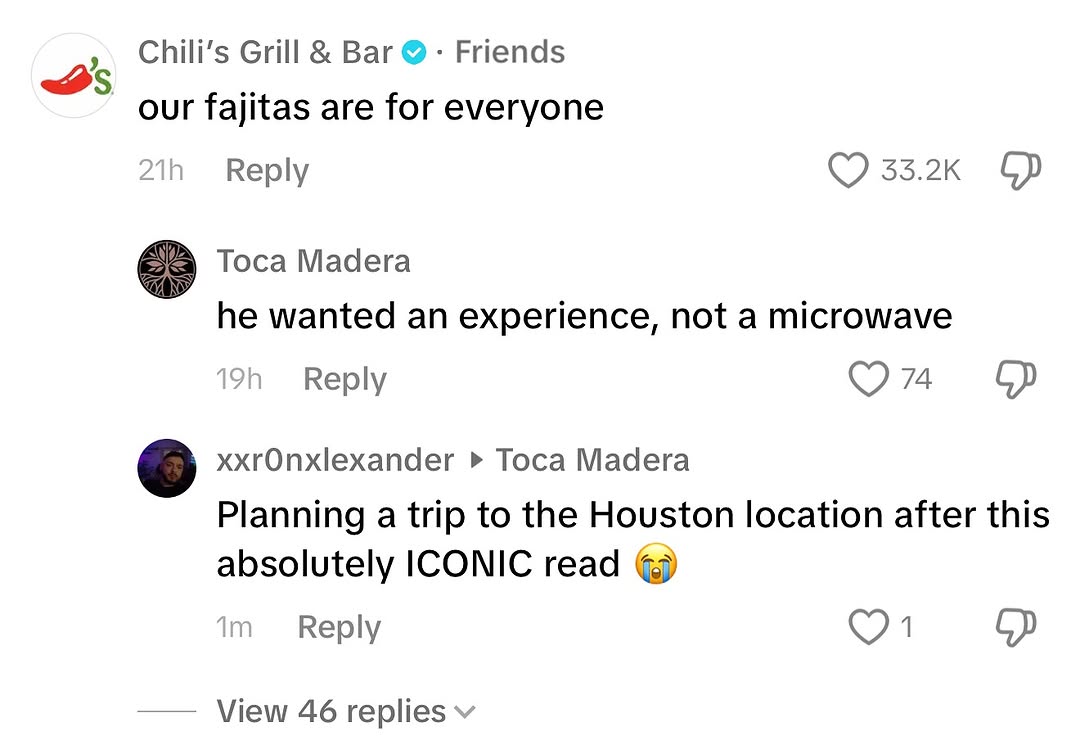Screen dimensions: 1080x745
Task: Open the Toca Madera username link
Action: coord(313,261)
